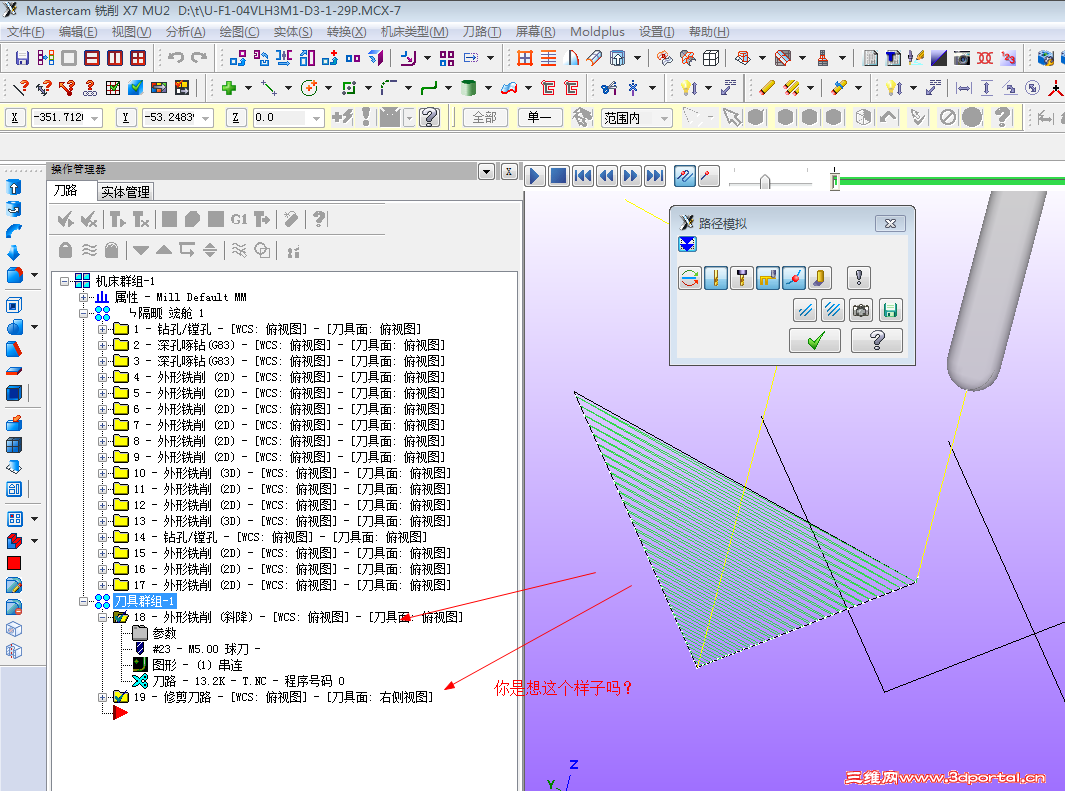Click the Undo arrow icon
This screenshot has height=791, width=1065.
pos(176,58)
